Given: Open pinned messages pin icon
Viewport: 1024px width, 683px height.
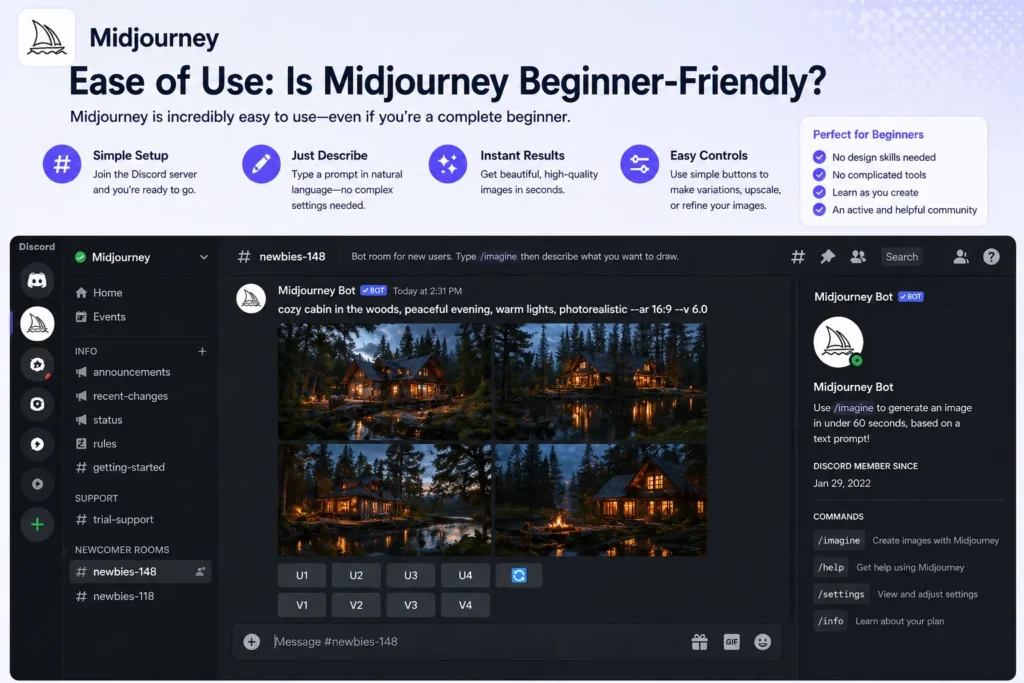Looking at the screenshot, I should (827, 257).
